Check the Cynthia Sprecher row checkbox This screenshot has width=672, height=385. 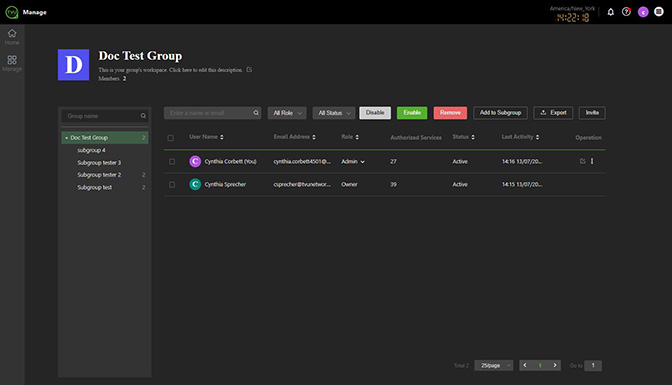172,185
